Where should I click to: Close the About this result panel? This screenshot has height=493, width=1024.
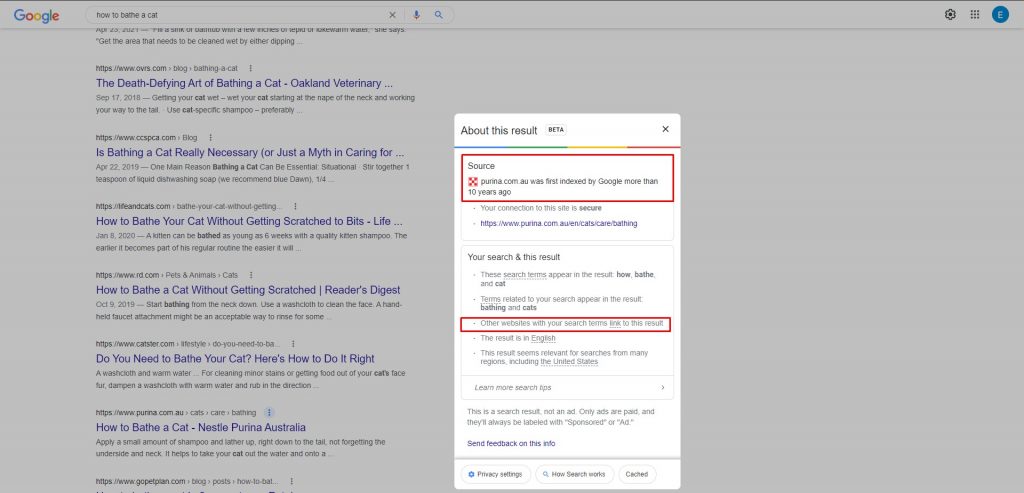(x=665, y=129)
